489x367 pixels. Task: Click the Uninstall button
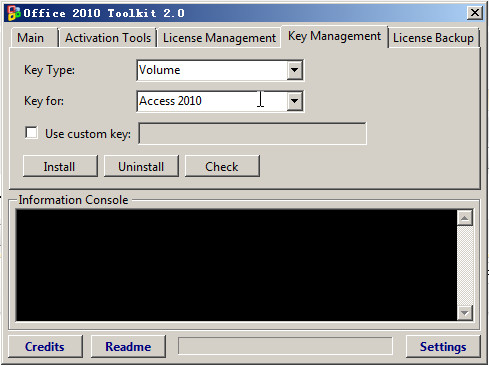(141, 166)
